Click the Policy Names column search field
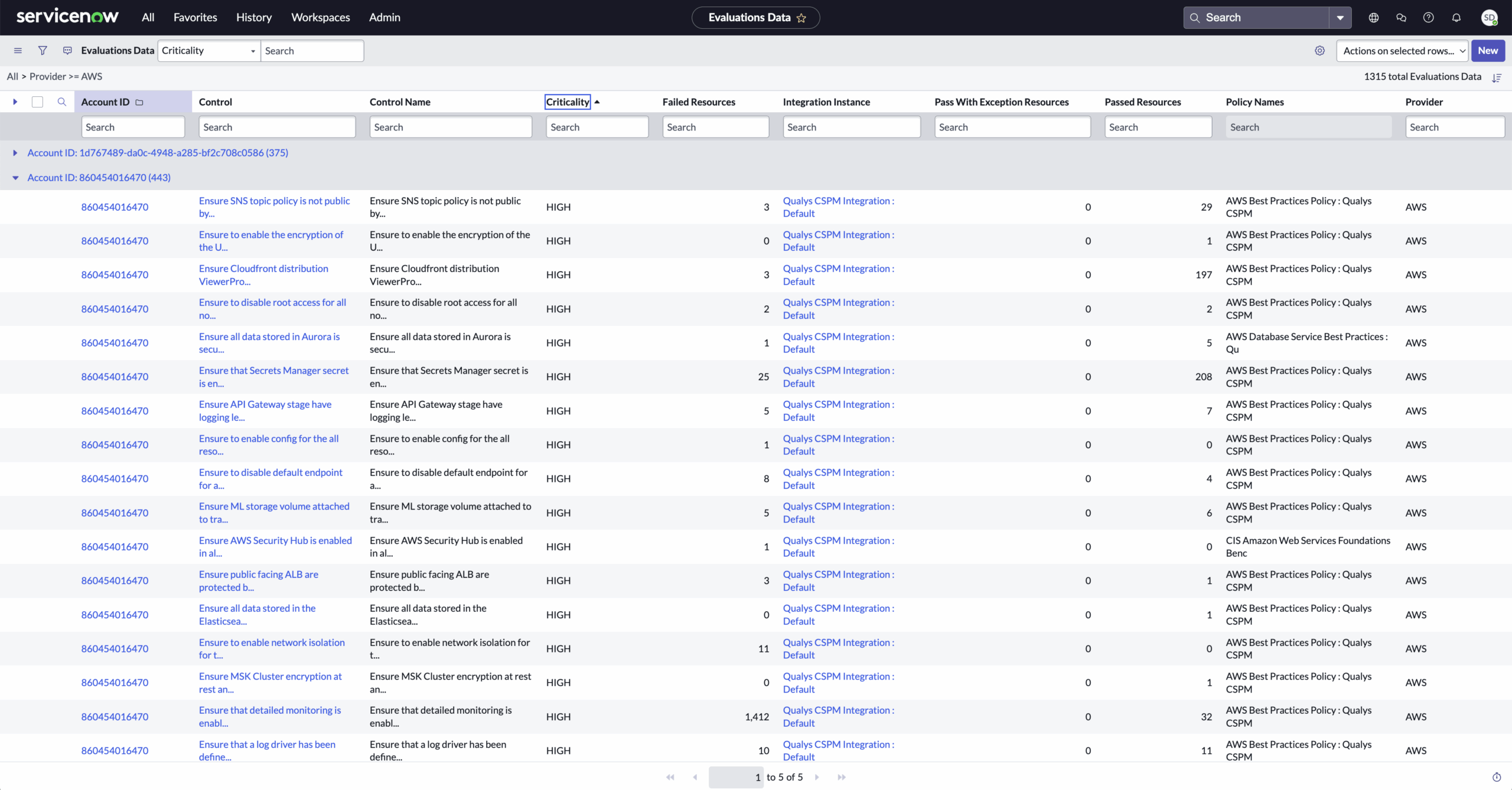The width and height of the screenshot is (1512, 790). pos(1309,127)
